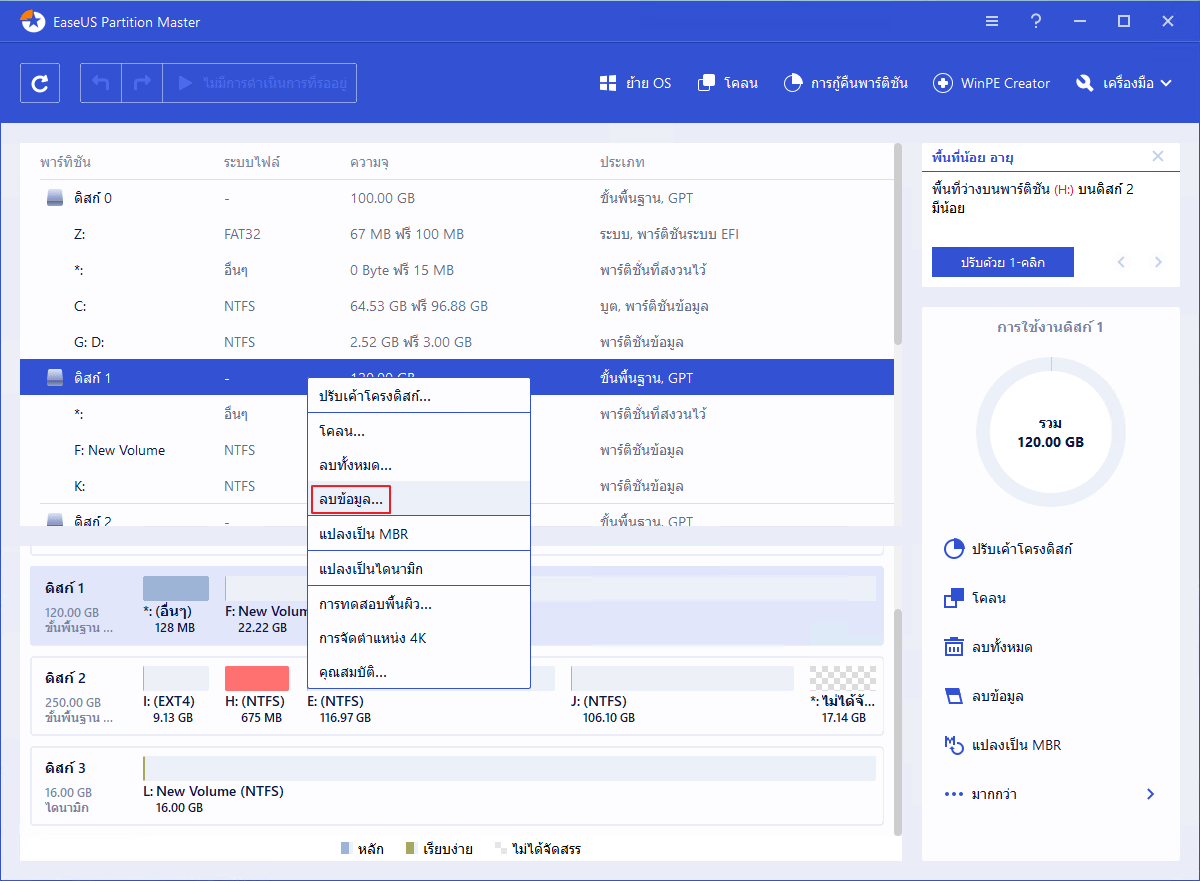Expand มากกว่า more options in sidebar

click(x=1050, y=794)
